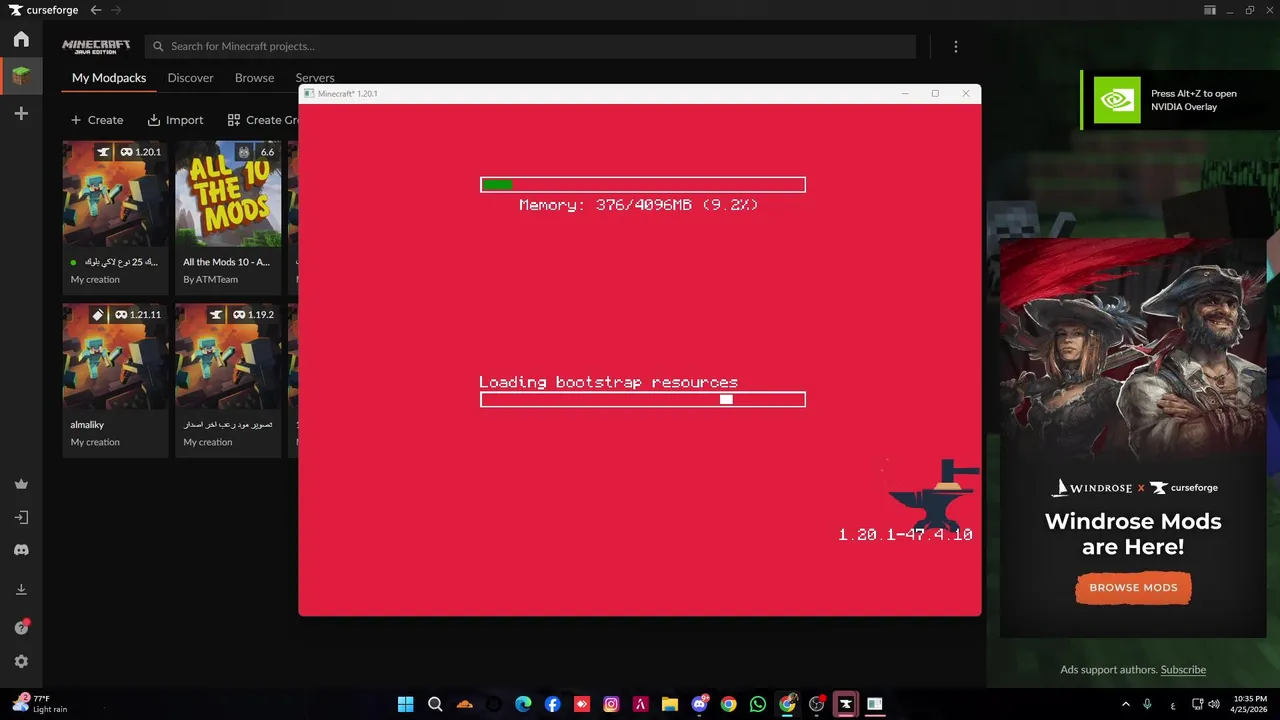The image size is (1280, 720).
Task: Create a new modpack profile
Action: [x=97, y=120]
